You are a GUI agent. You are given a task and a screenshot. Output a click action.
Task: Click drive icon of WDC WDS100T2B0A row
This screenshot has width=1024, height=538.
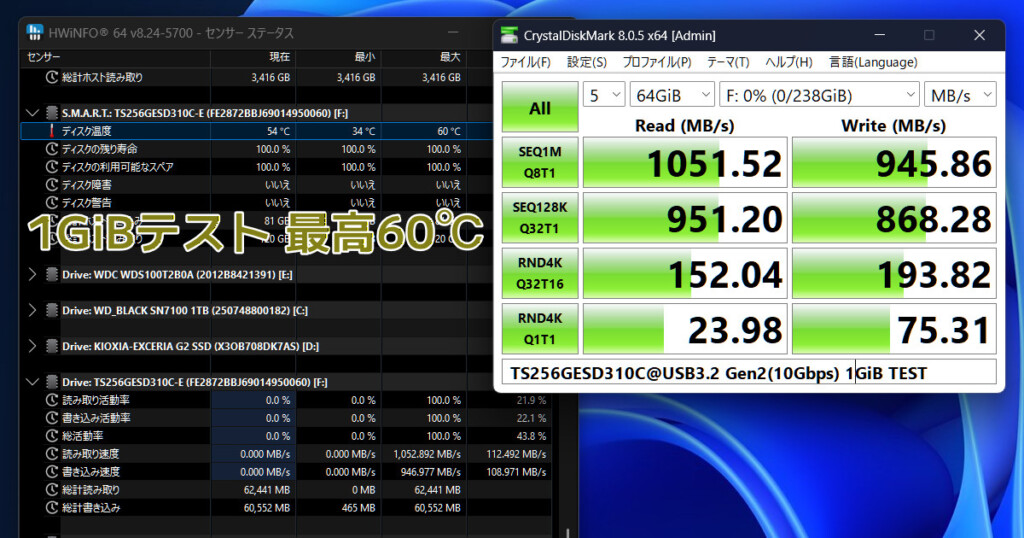52,274
